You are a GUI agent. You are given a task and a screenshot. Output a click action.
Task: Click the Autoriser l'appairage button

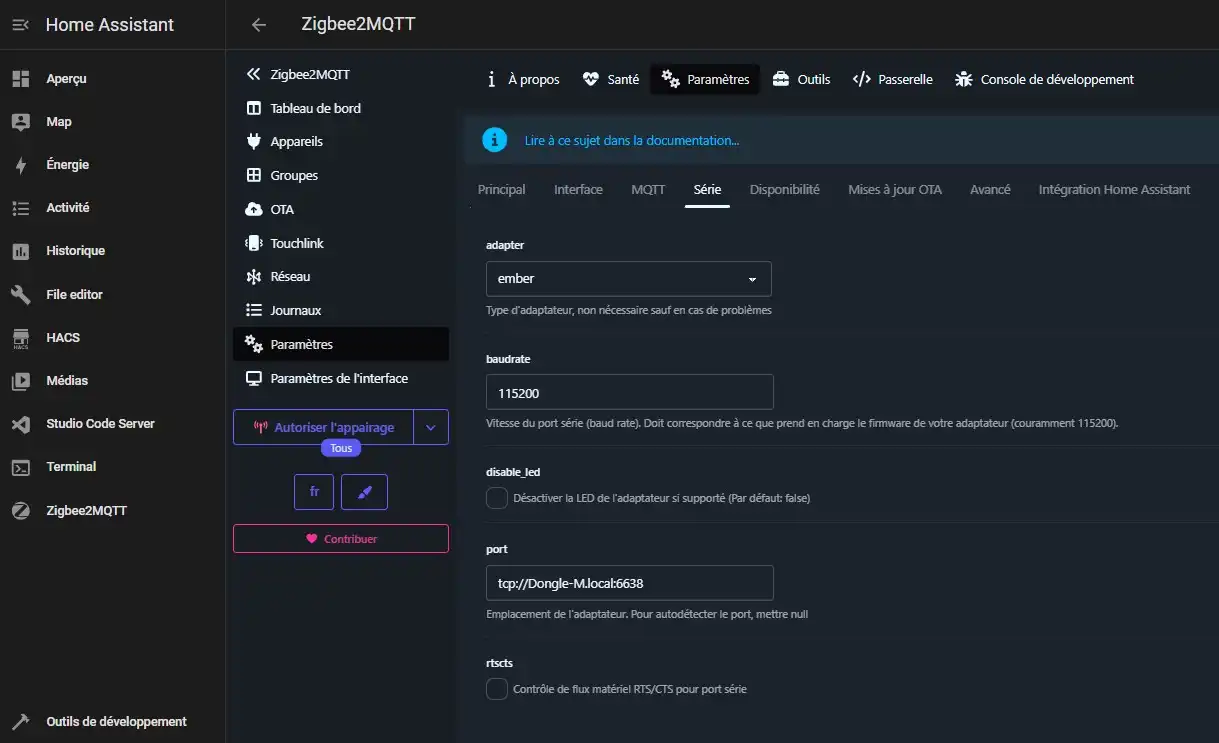click(x=323, y=427)
